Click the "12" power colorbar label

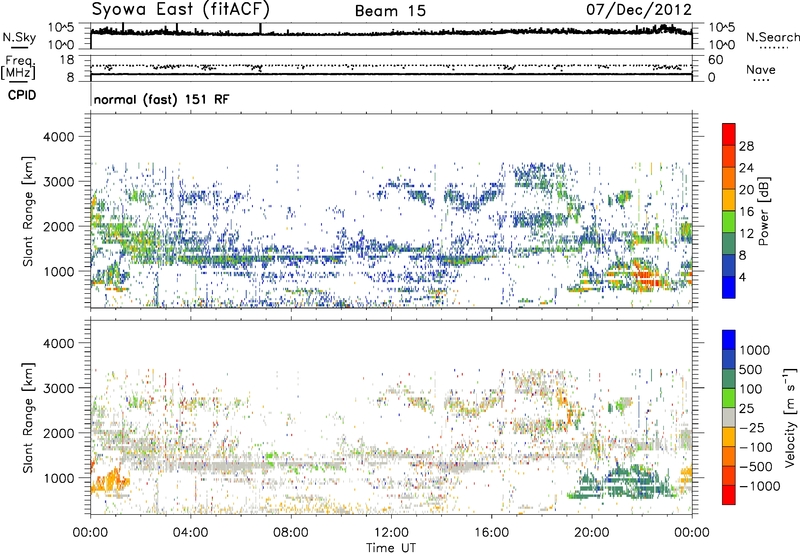746,234
